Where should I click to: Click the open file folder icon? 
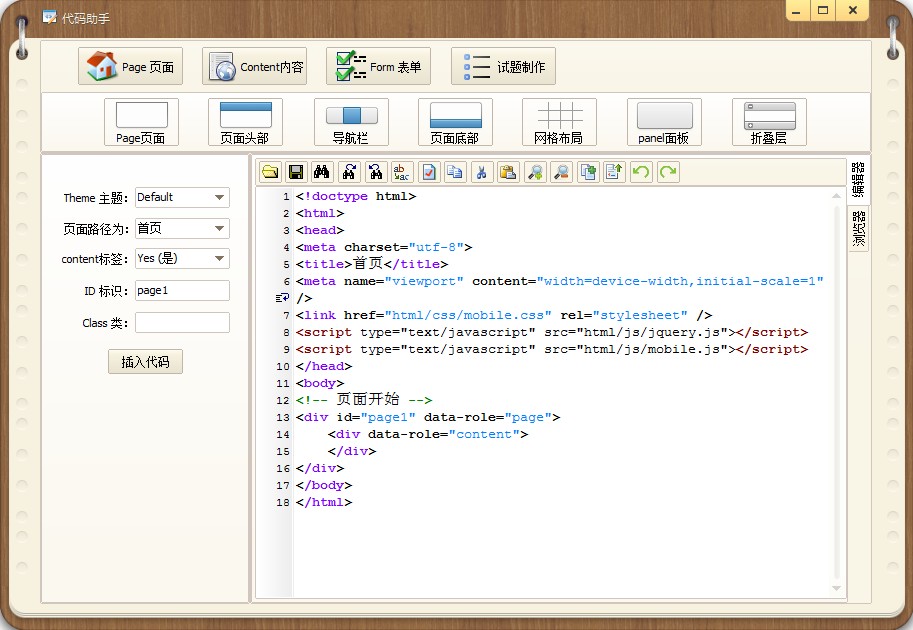click(270, 172)
